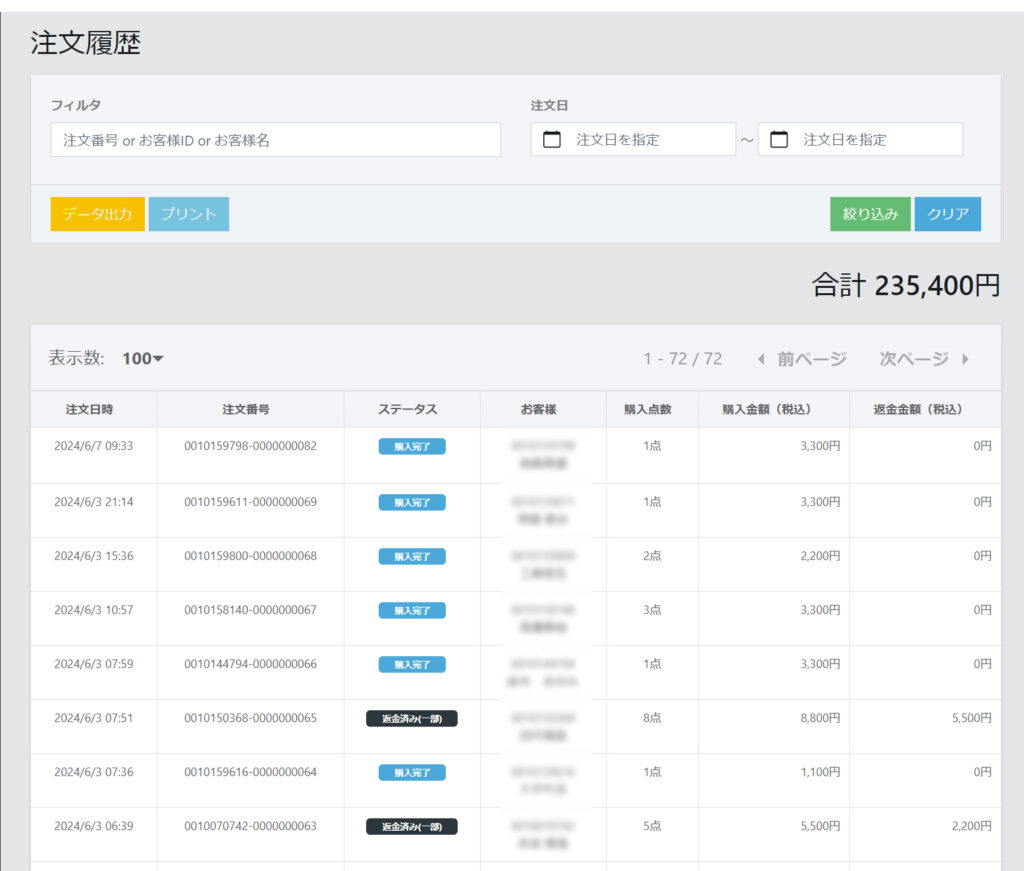Click the end date calendar icon
The image size is (1024, 871).
click(x=779, y=140)
